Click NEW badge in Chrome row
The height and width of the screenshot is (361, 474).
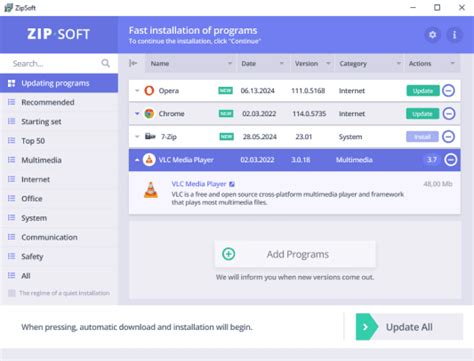pyautogui.click(x=226, y=114)
